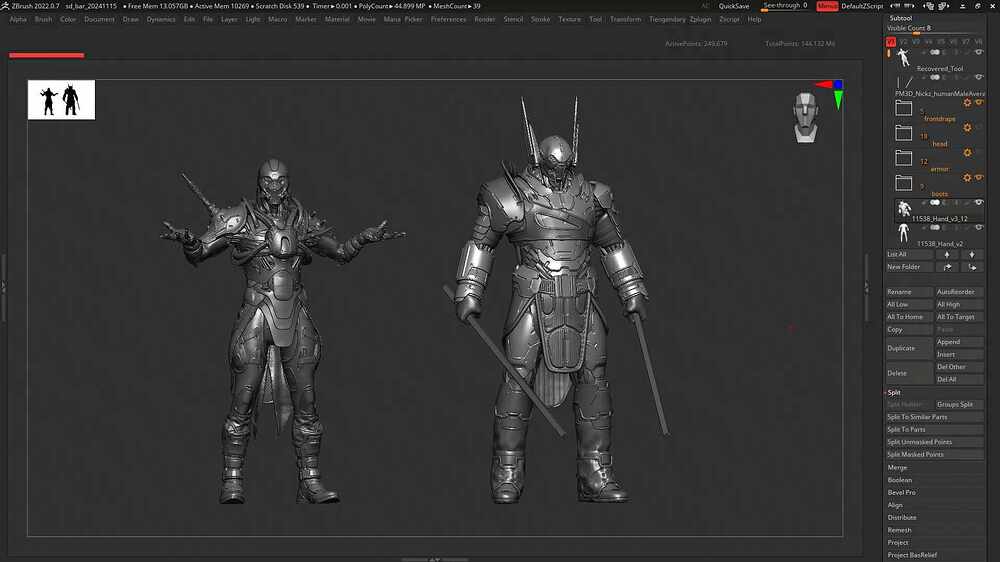Open the Transform menu
The height and width of the screenshot is (562, 1000).
pyautogui.click(x=626, y=19)
